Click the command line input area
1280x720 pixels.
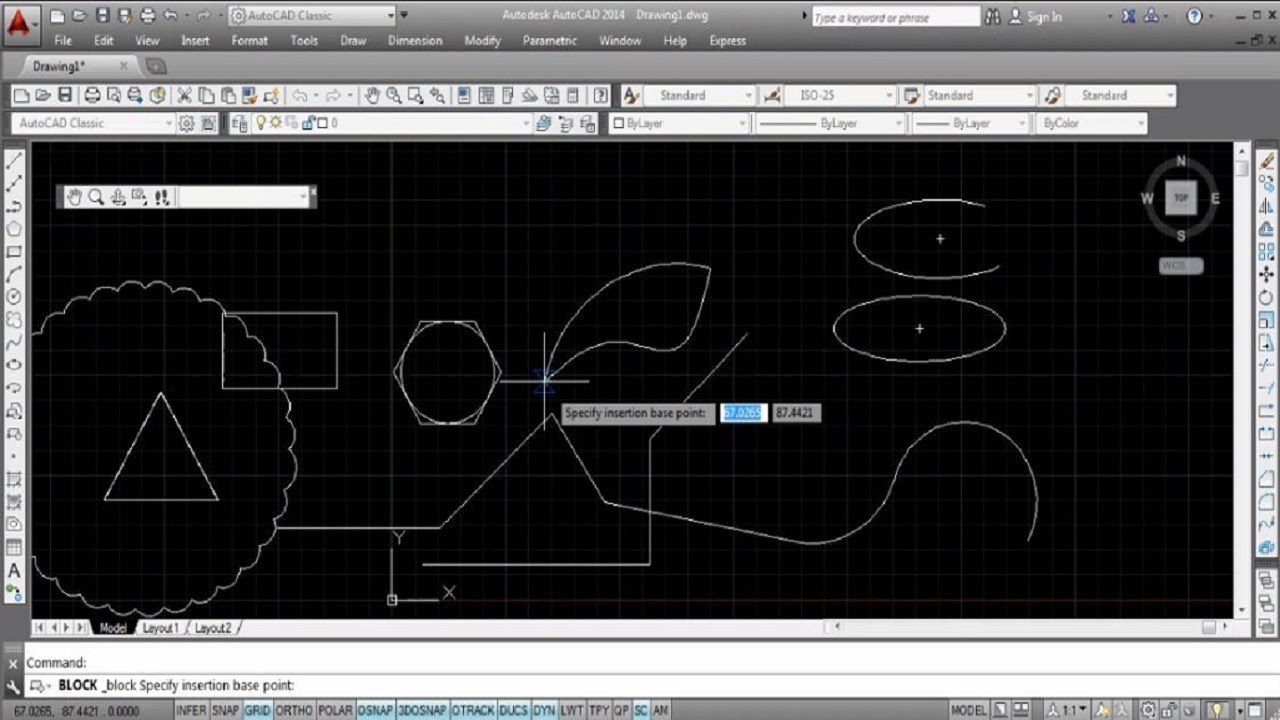(650, 685)
